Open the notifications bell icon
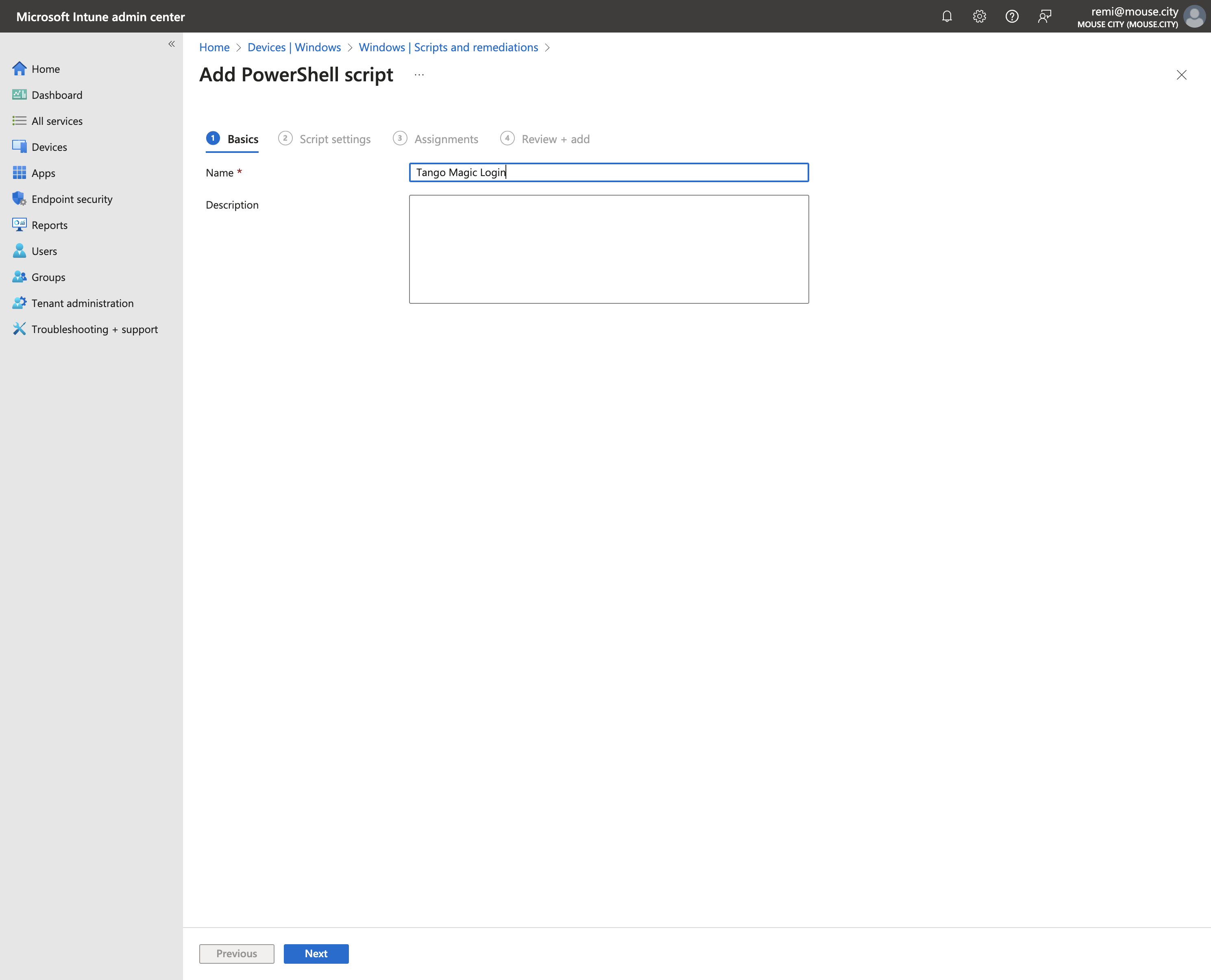Image resolution: width=1211 pixels, height=980 pixels. (947, 16)
